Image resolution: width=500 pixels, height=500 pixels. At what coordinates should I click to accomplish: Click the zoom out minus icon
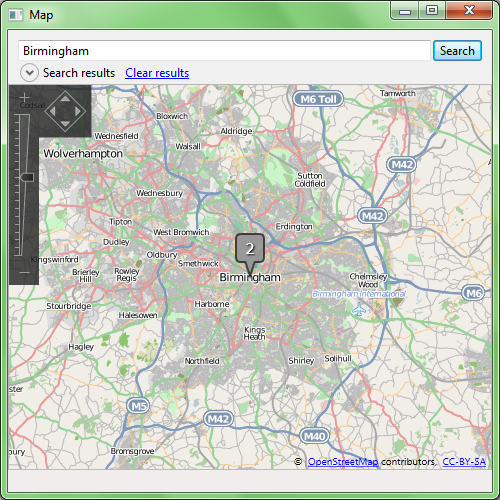(24, 272)
